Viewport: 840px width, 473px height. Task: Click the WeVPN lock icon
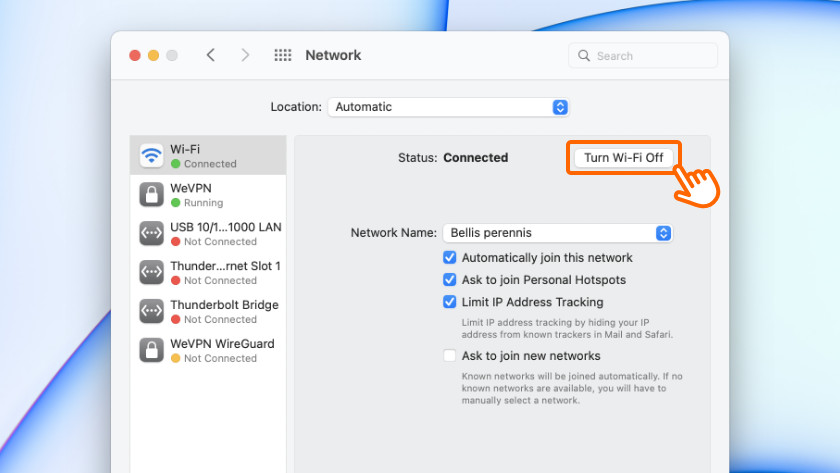(151, 195)
